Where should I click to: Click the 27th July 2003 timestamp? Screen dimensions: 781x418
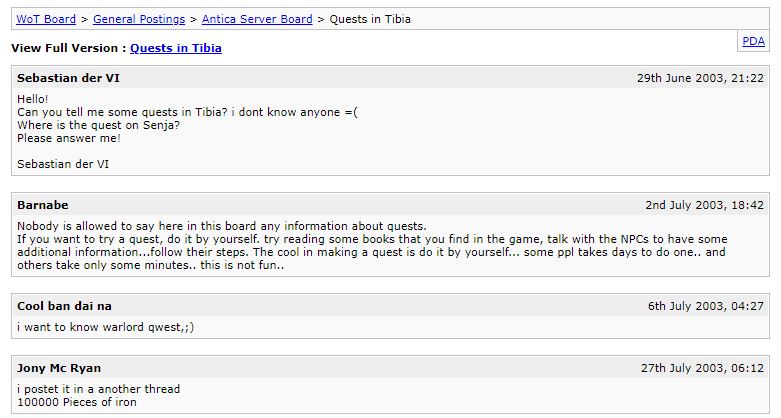702,368
